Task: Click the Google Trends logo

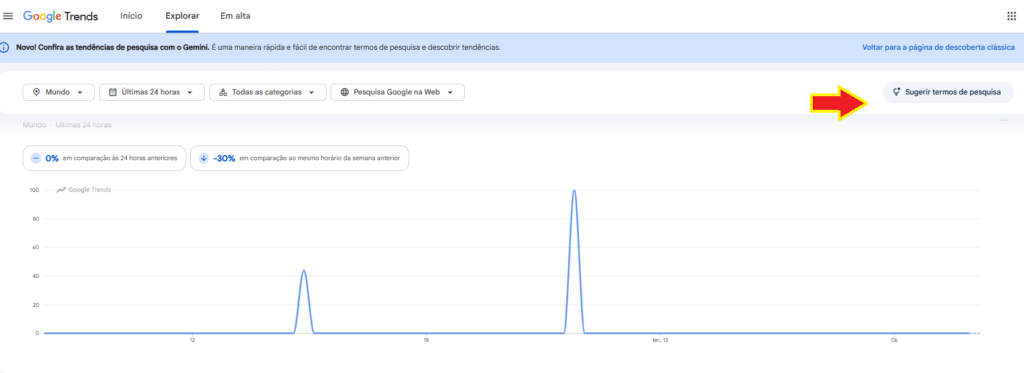Action: tap(61, 16)
